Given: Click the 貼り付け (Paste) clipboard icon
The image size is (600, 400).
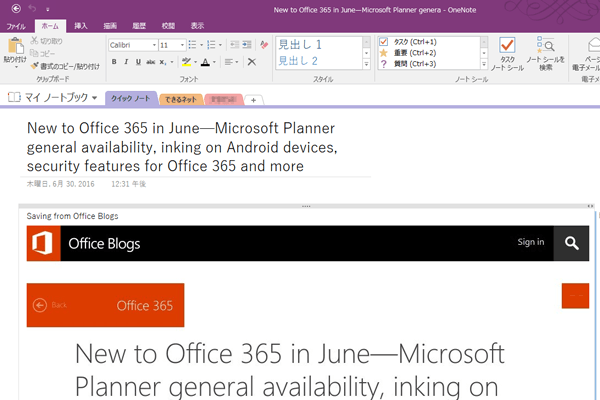Looking at the screenshot, I should click(16, 46).
